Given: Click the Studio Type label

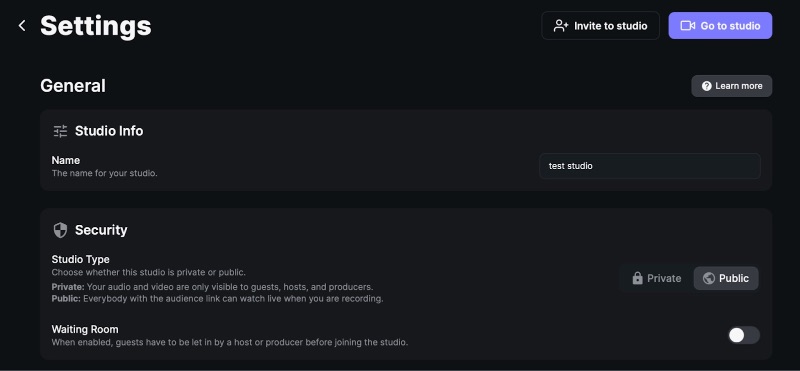Looking at the screenshot, I should coord(81,259).
